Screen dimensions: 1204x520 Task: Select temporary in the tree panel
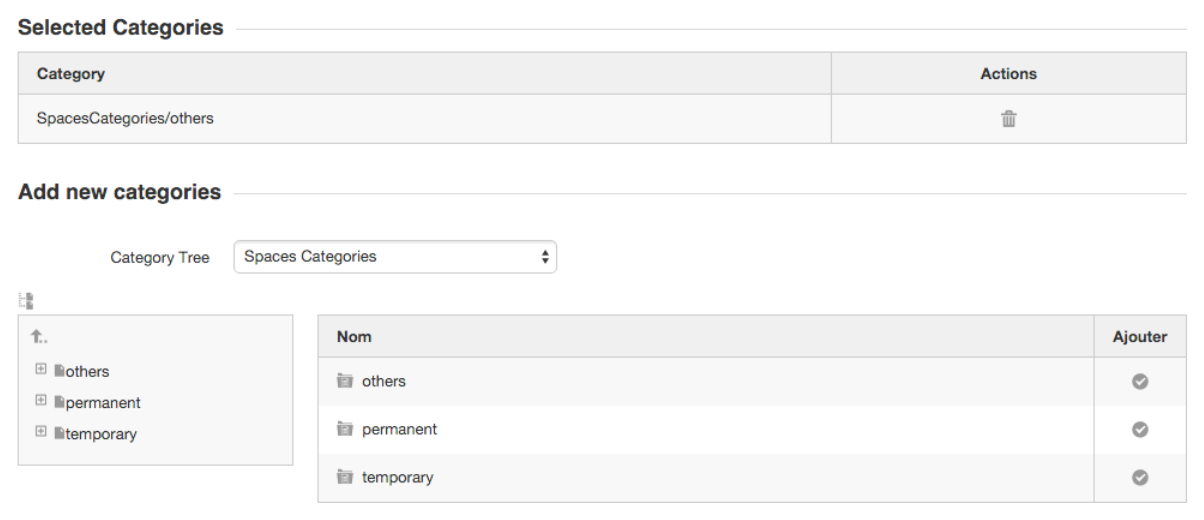[101, 434]
